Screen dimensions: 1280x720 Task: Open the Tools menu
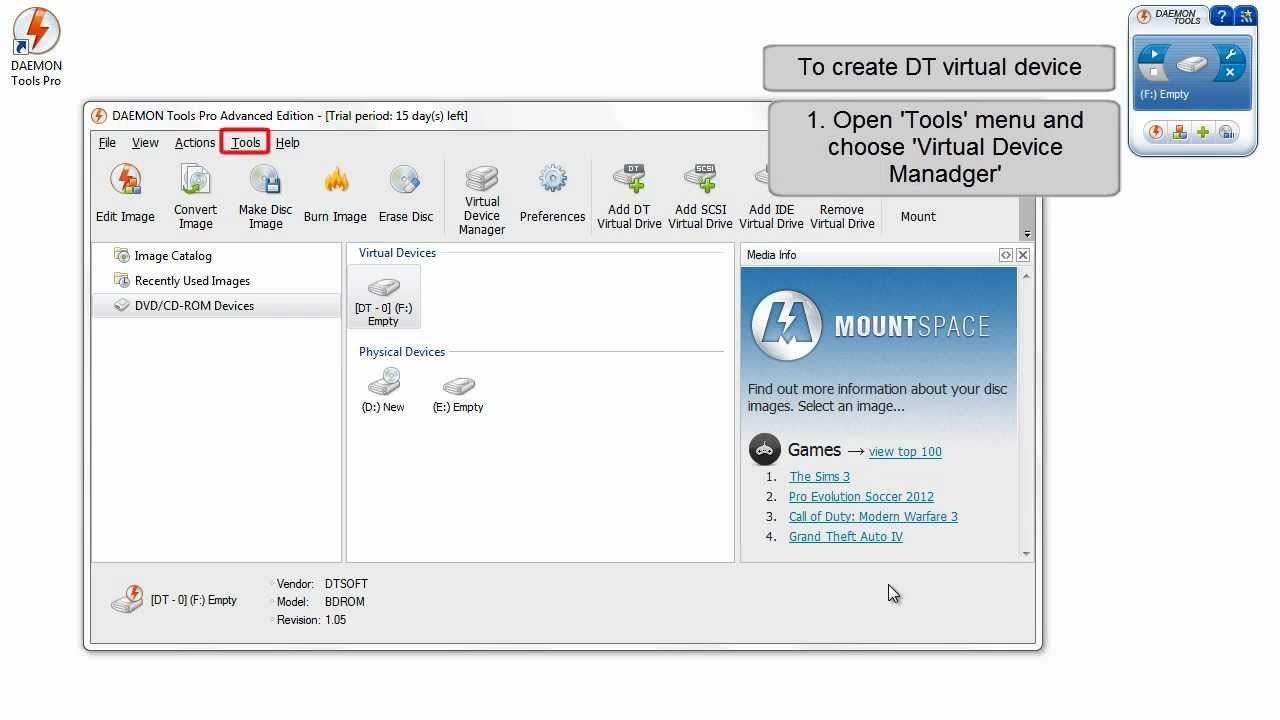coord(245,143)
